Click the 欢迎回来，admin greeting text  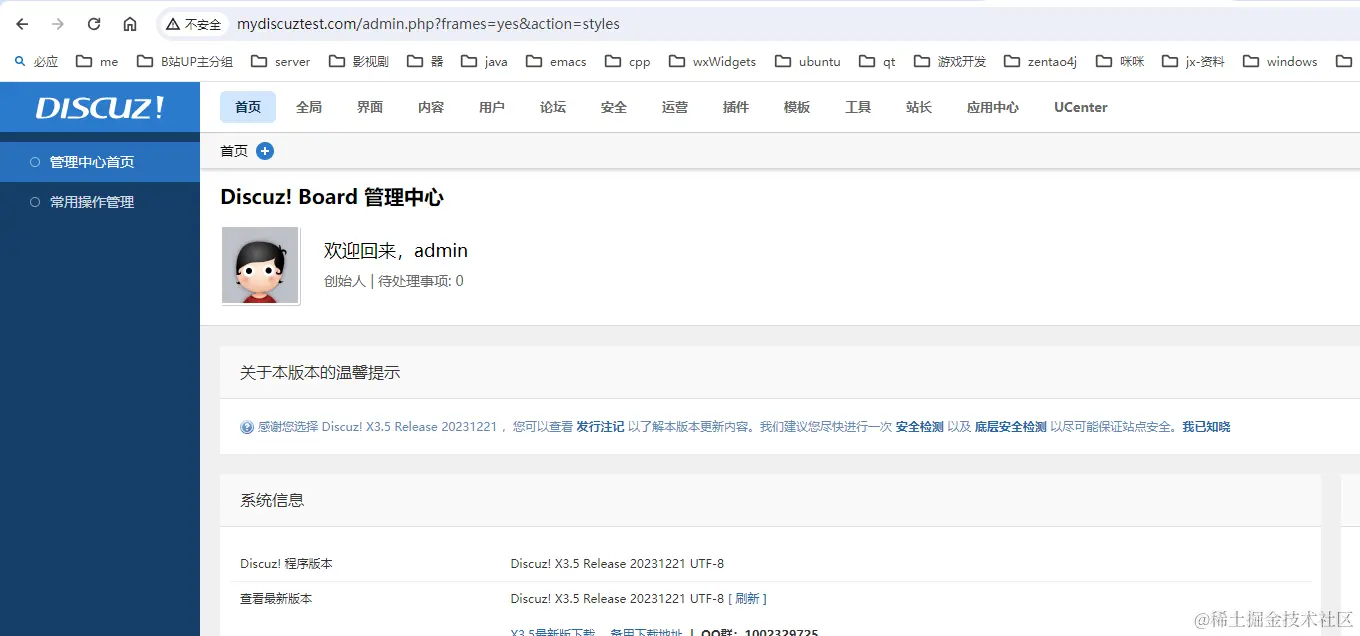pyautogui.click(x=396, y=251)
